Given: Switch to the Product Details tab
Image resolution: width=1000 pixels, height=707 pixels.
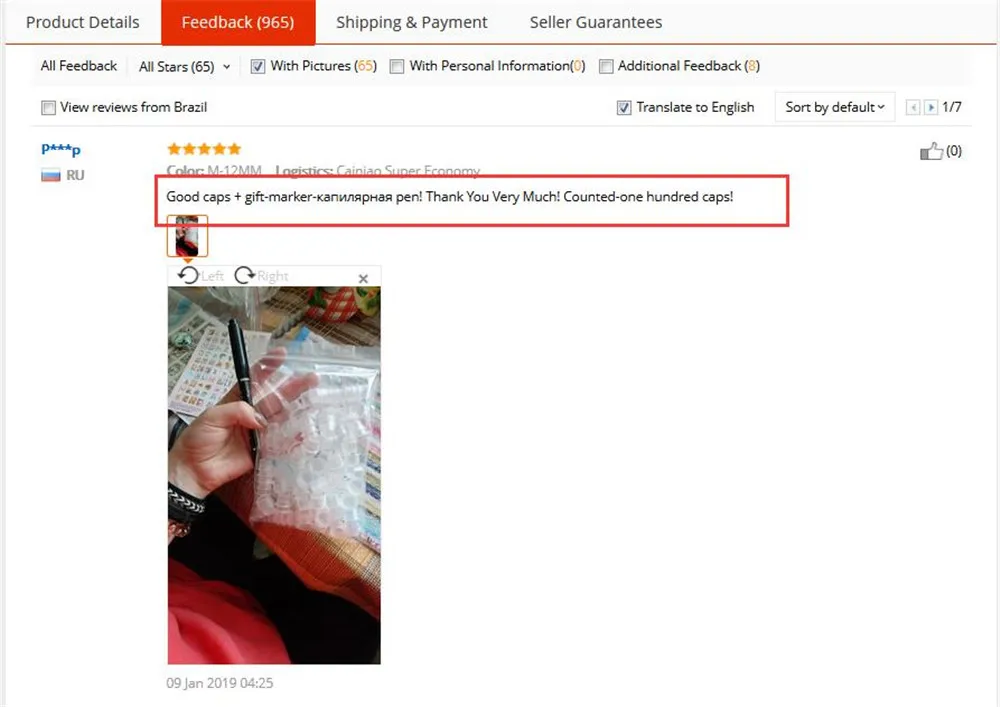Looking at the screenshot, I should click(82, 22).
